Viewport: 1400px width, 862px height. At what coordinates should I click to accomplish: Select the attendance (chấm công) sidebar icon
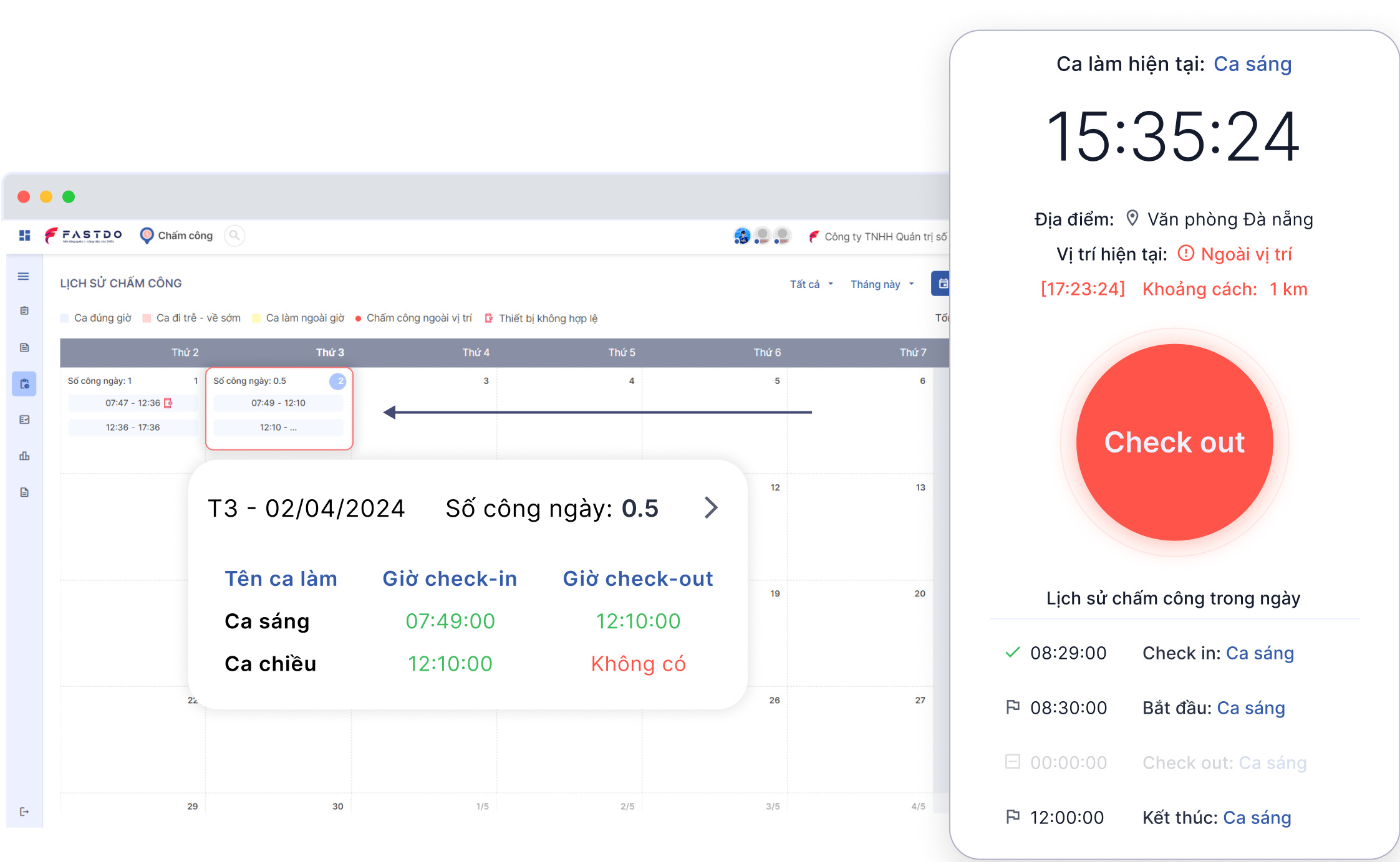pyautogui.click(x=24, y=384)
